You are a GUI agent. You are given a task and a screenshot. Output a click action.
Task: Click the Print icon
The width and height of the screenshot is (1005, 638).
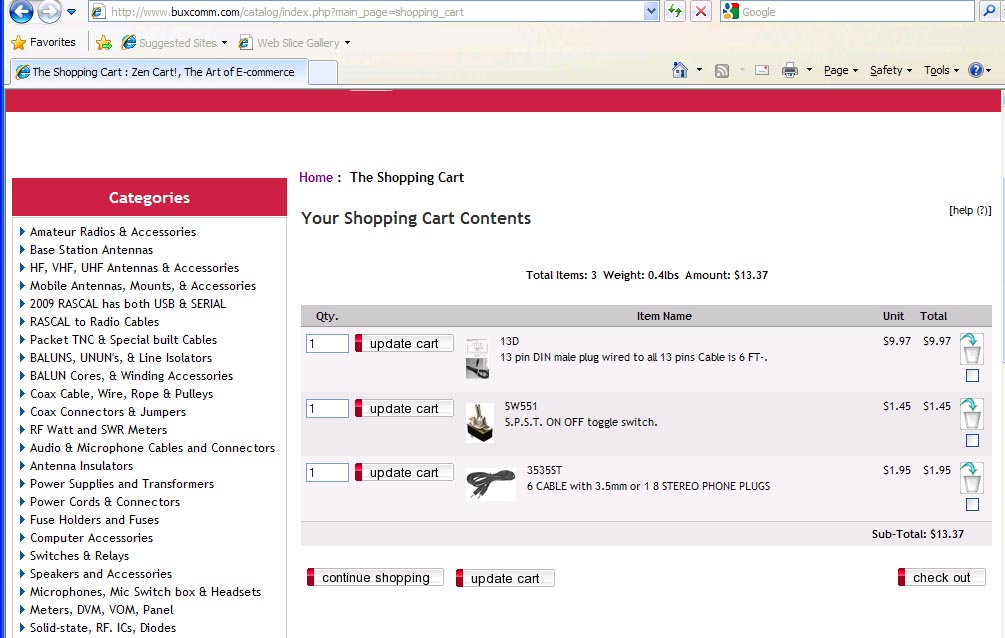click(790, 71)
